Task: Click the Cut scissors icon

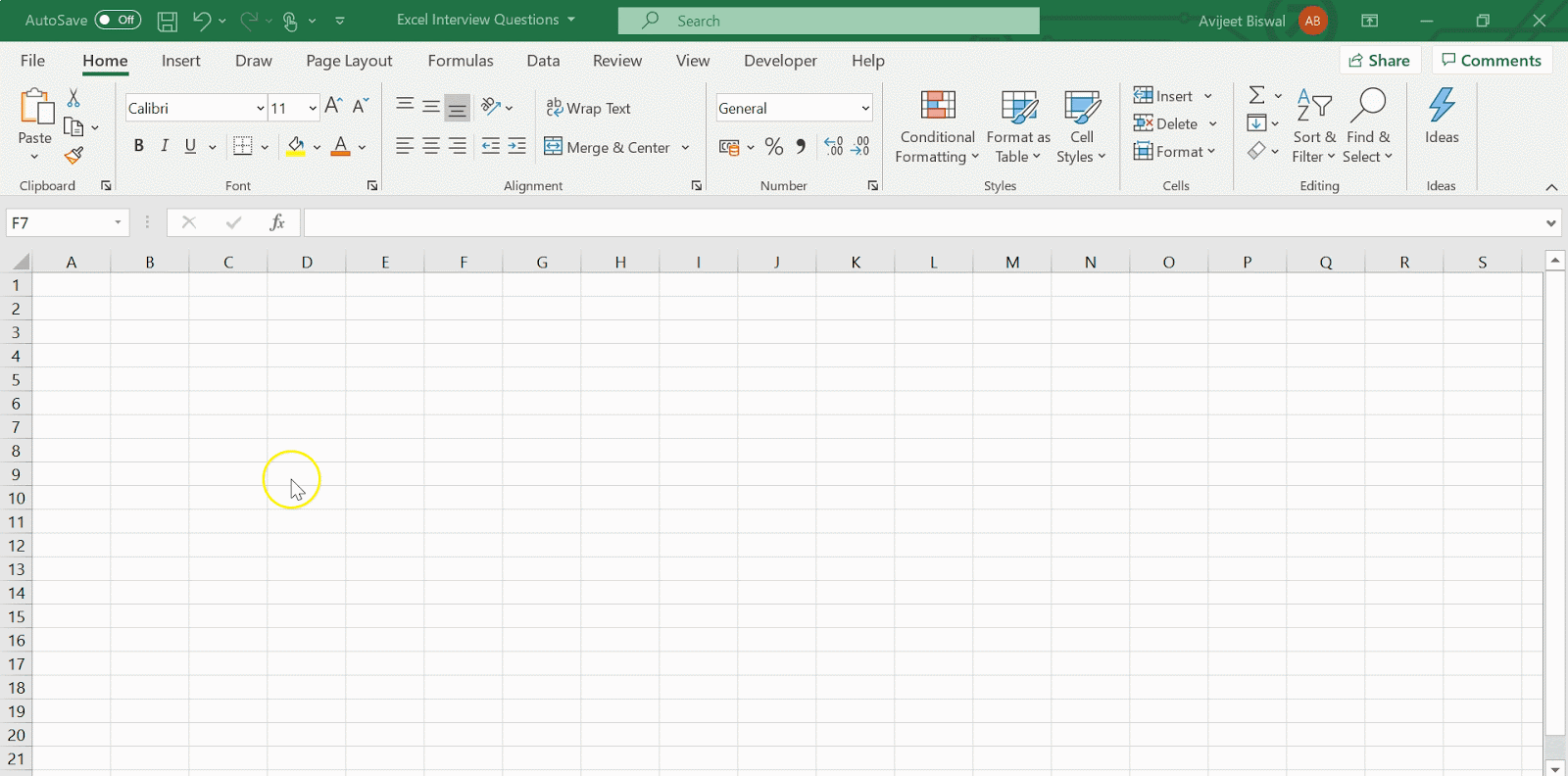Action: pos(73,98)
